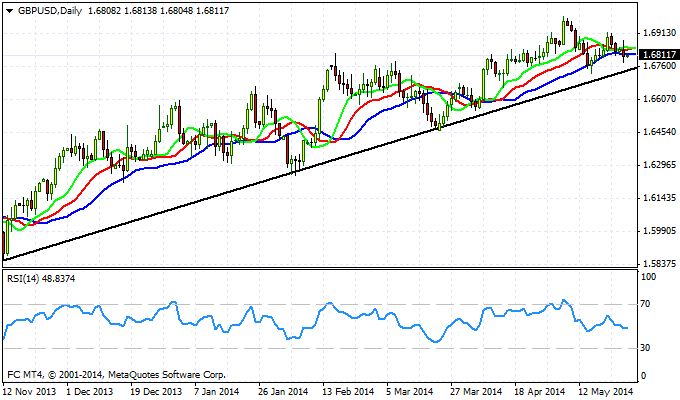Click the triangle arrow beside GBPUSD,Daily
The width and height of the screenshot is (680, 400).
[x=10, y=11]
